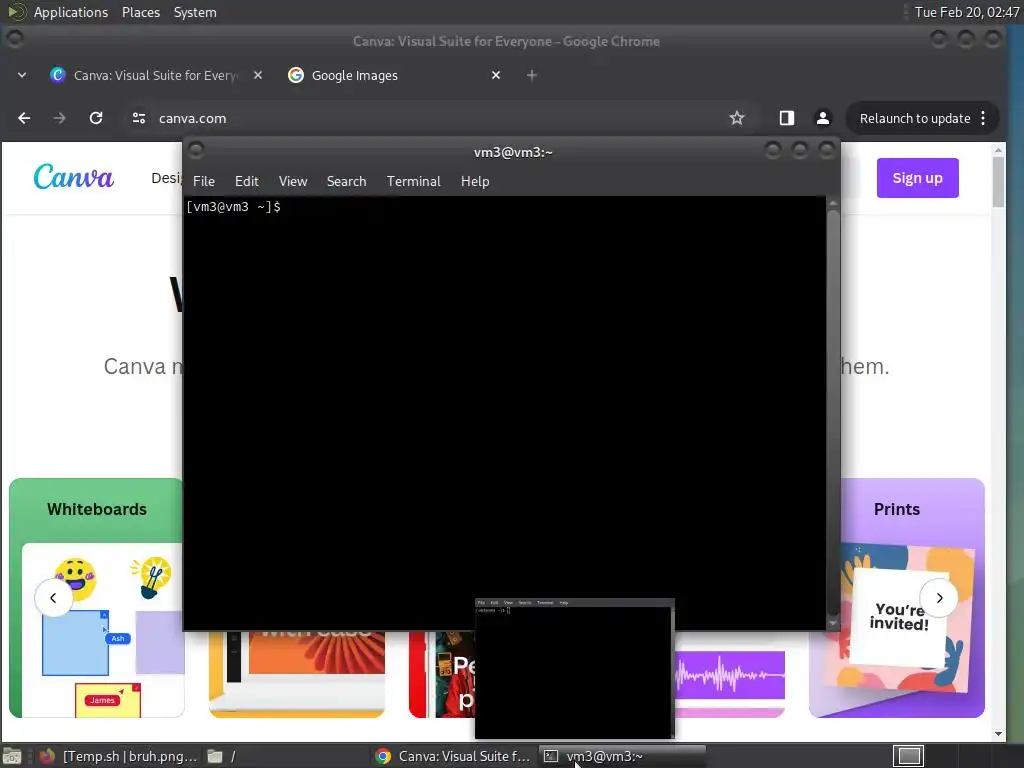Viewport: 1024px width, 768px height.
Task: Click the terminal scrollbar down arrow
Action: click(x=833, y=623)
